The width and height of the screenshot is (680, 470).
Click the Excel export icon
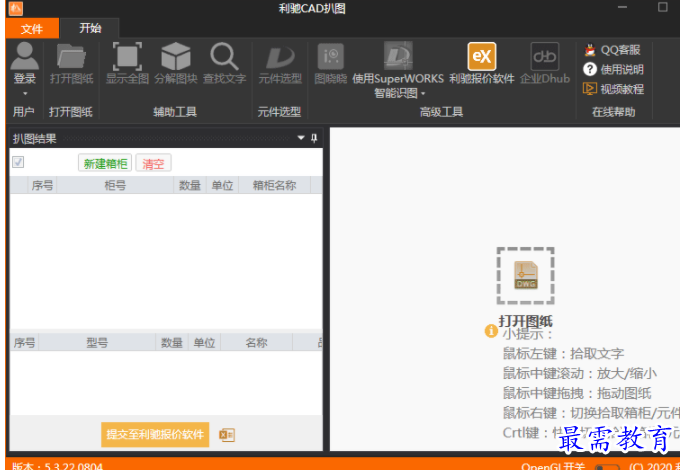(227, 435)
